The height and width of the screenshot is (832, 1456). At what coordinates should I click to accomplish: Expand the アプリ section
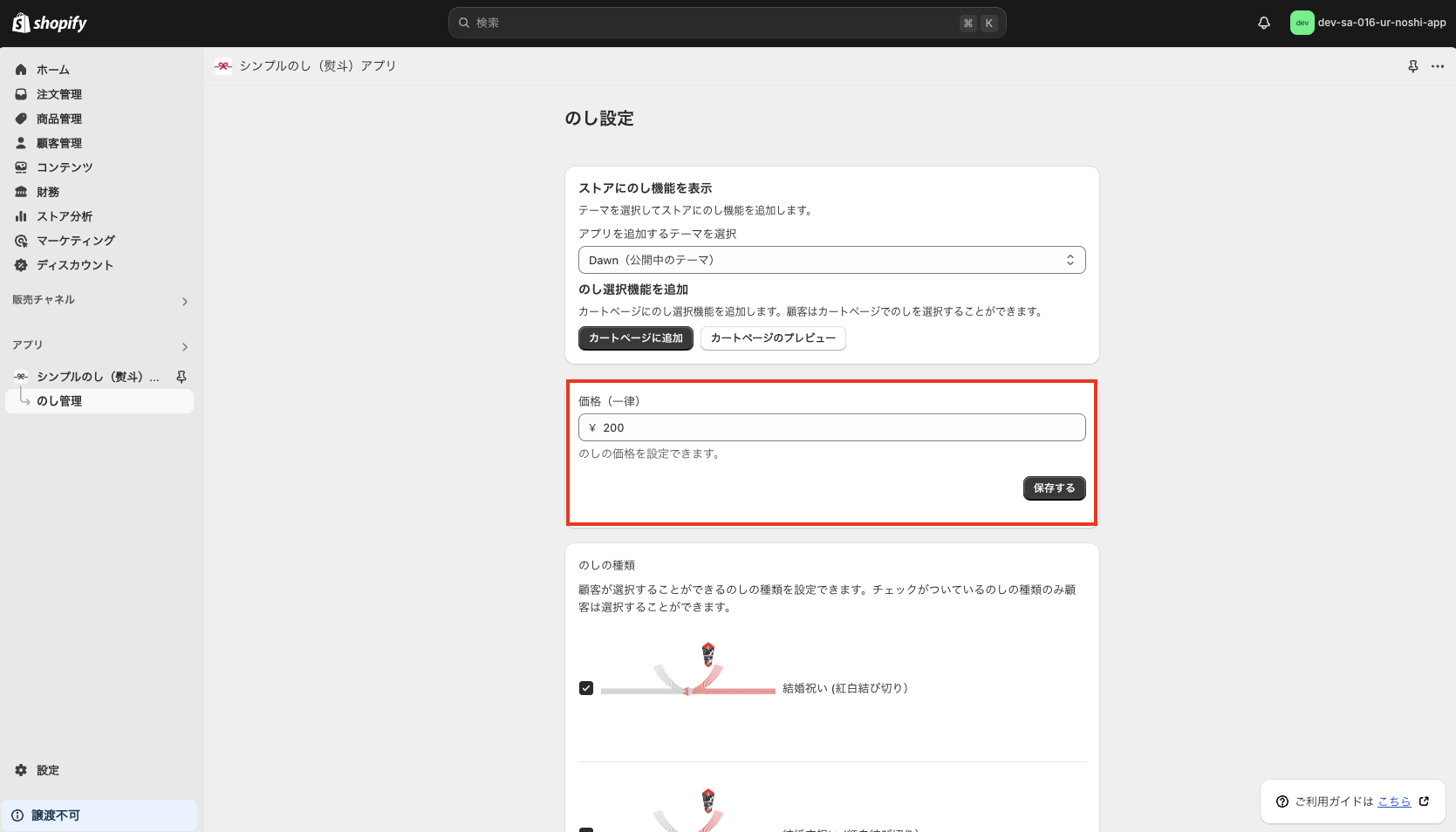coord(184,346)
